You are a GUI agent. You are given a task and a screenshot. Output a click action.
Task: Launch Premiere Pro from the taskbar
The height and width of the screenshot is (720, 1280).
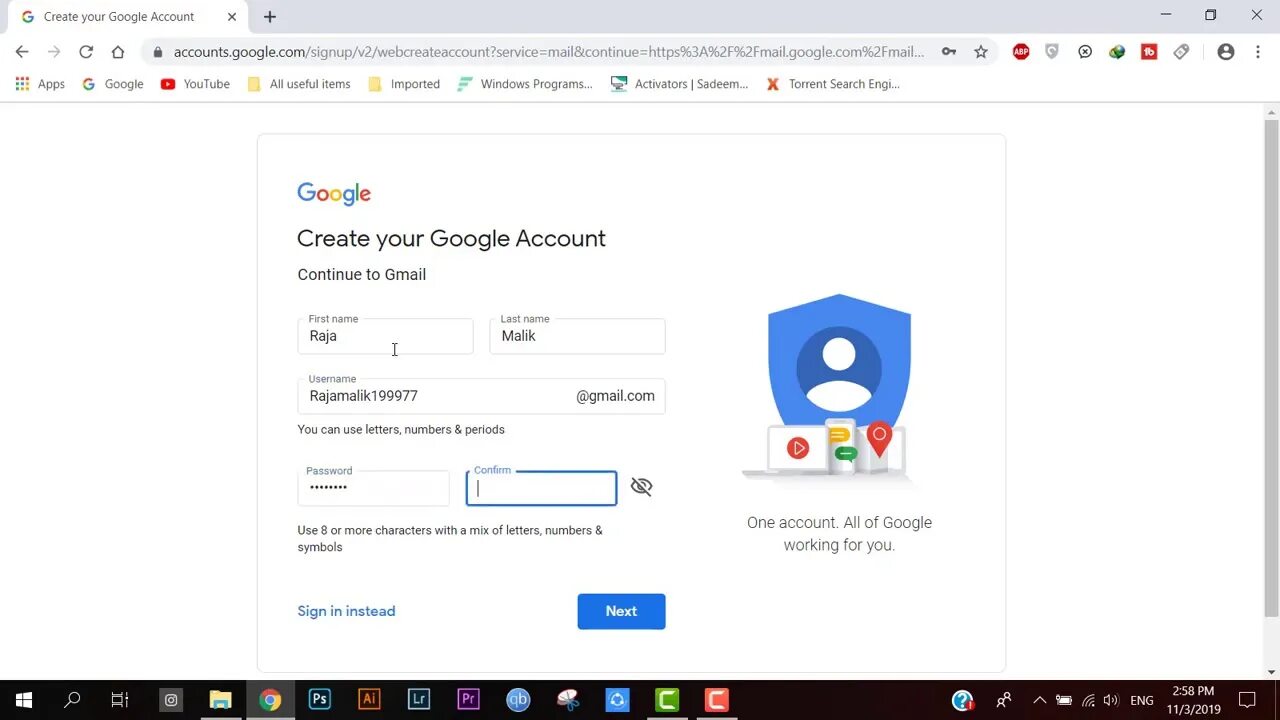point(468,700)
